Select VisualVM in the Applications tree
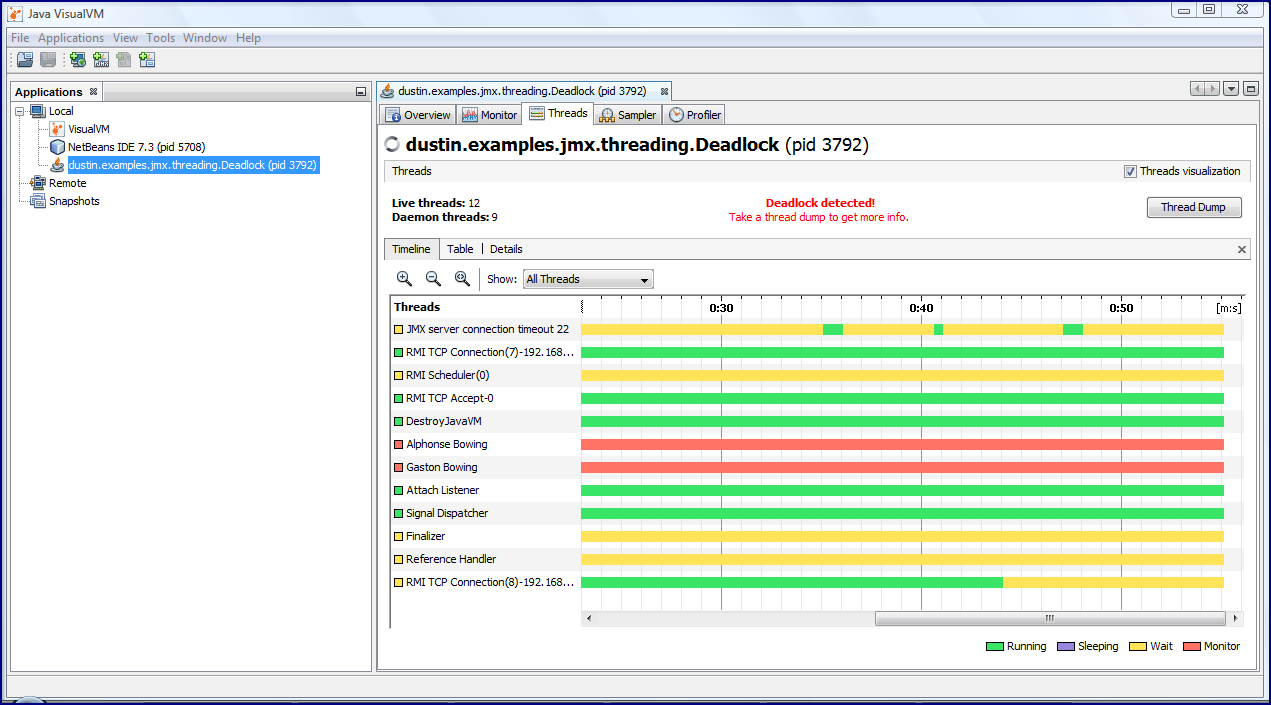1271x705 pixels. tap(89, 129)
